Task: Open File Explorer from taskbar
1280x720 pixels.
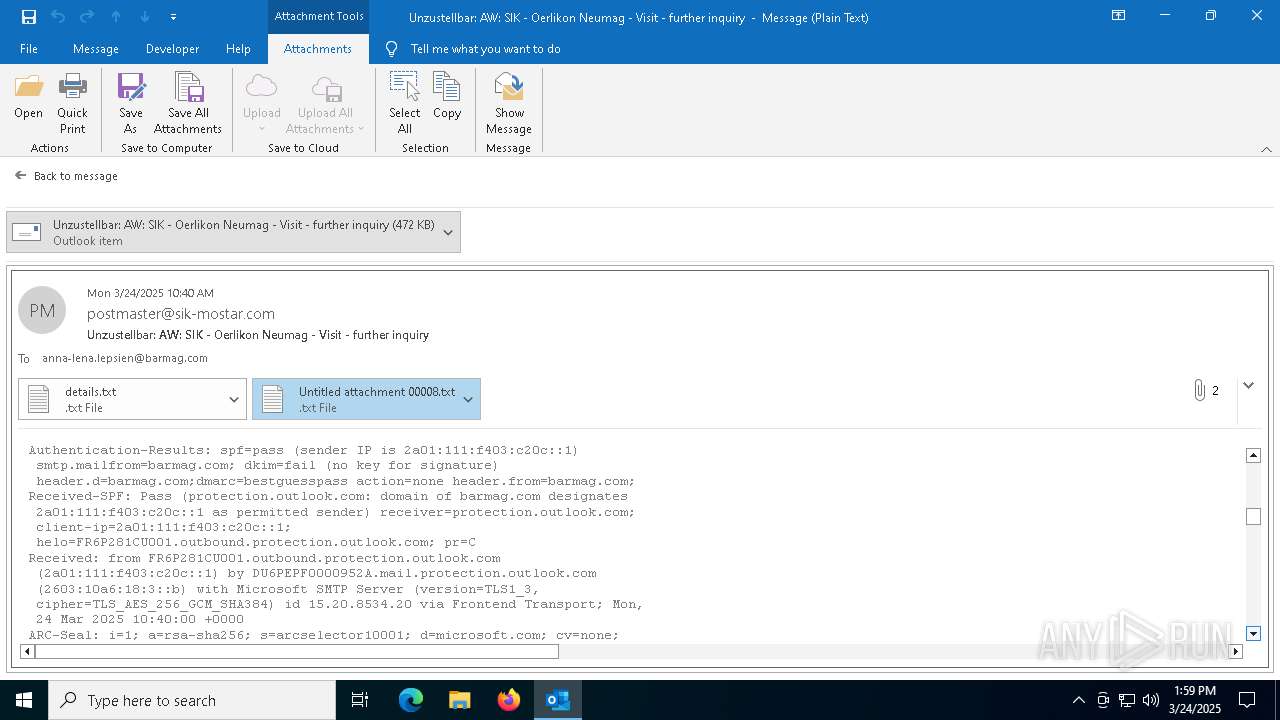Action: (460, 700)
